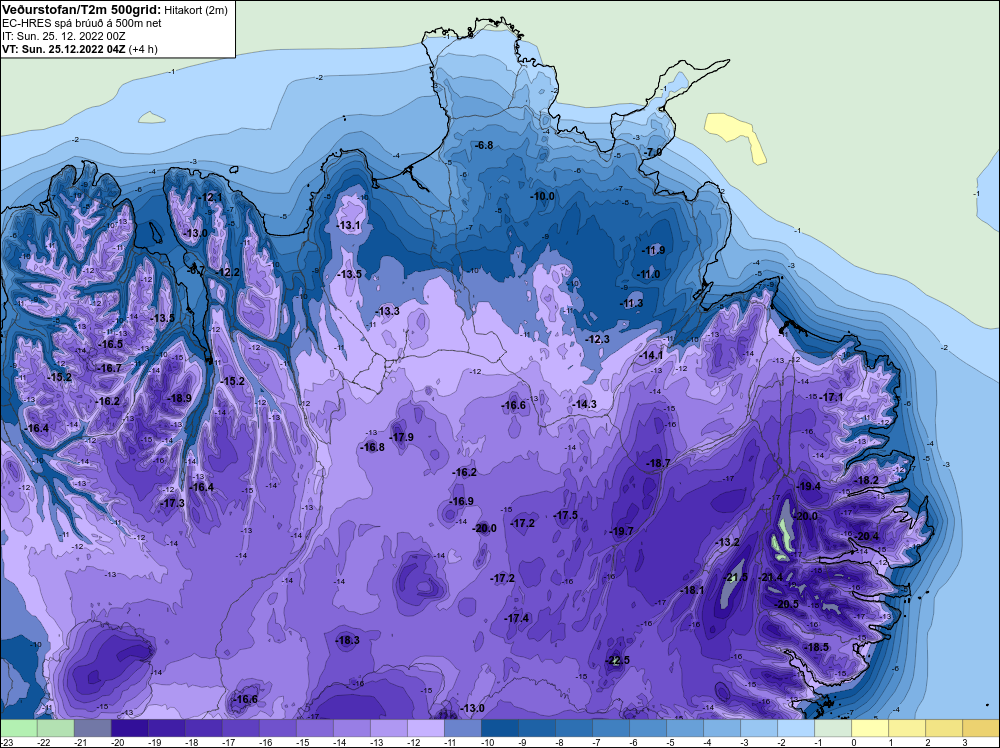Click the legend swatch labeled -23
Screen dimensions: 1000x748
(18, 728)
